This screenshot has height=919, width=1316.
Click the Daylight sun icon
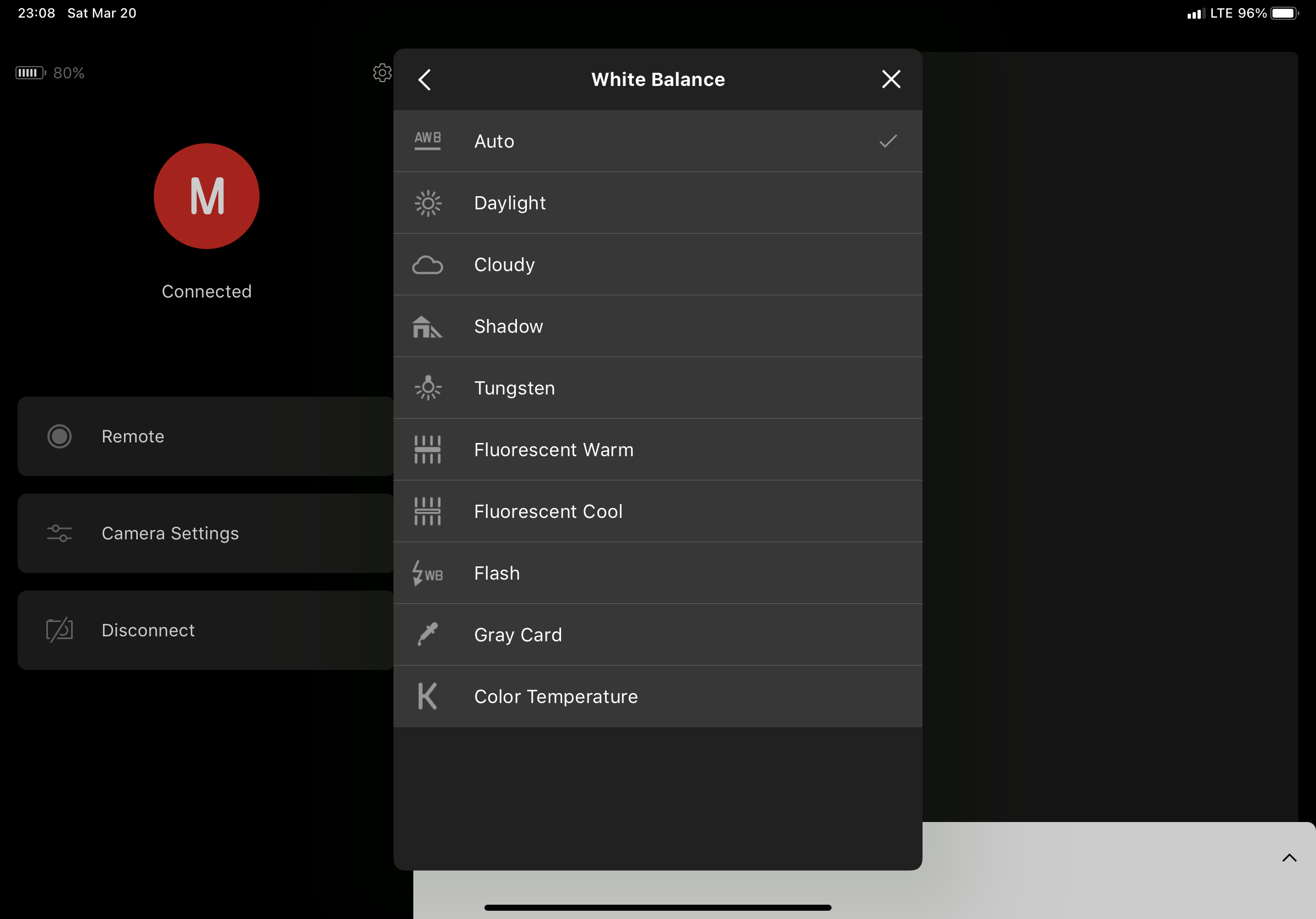pyautogui.click(x=428, y=203)
